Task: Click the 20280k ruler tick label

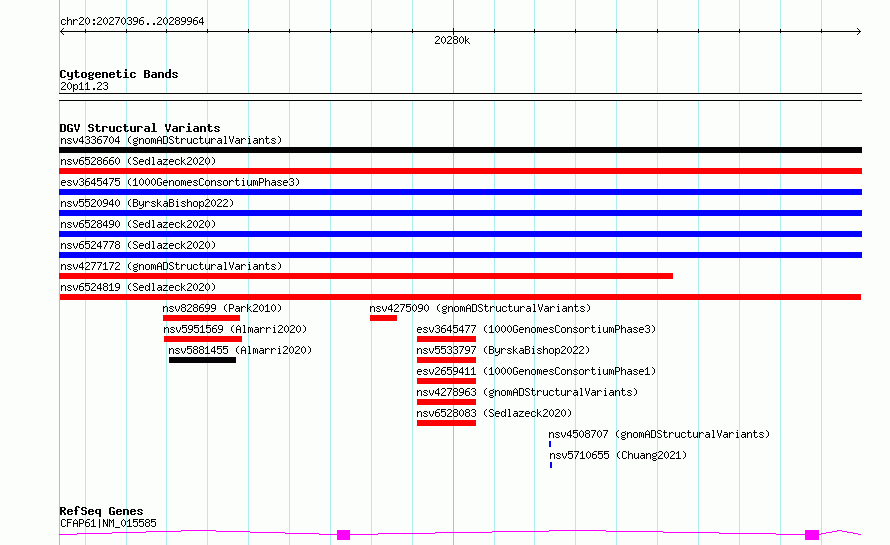Action: pyautogui.click(x=452, y=40)
